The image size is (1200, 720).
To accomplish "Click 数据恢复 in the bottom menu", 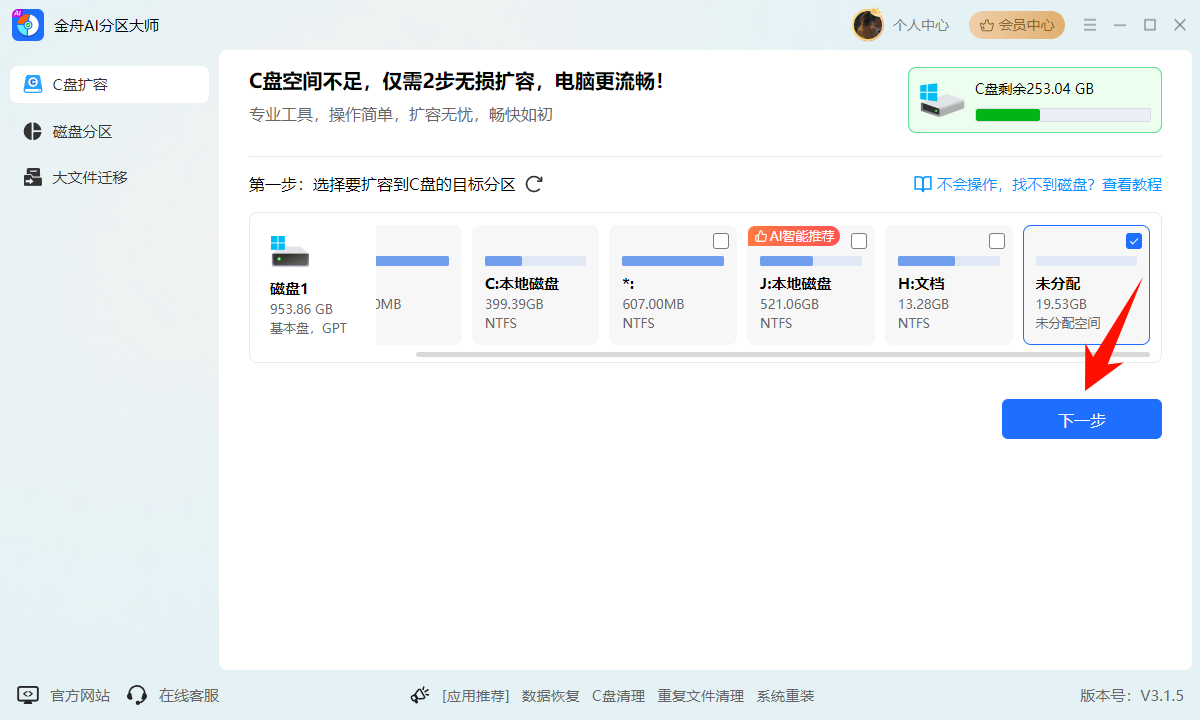I will point(550,695).
